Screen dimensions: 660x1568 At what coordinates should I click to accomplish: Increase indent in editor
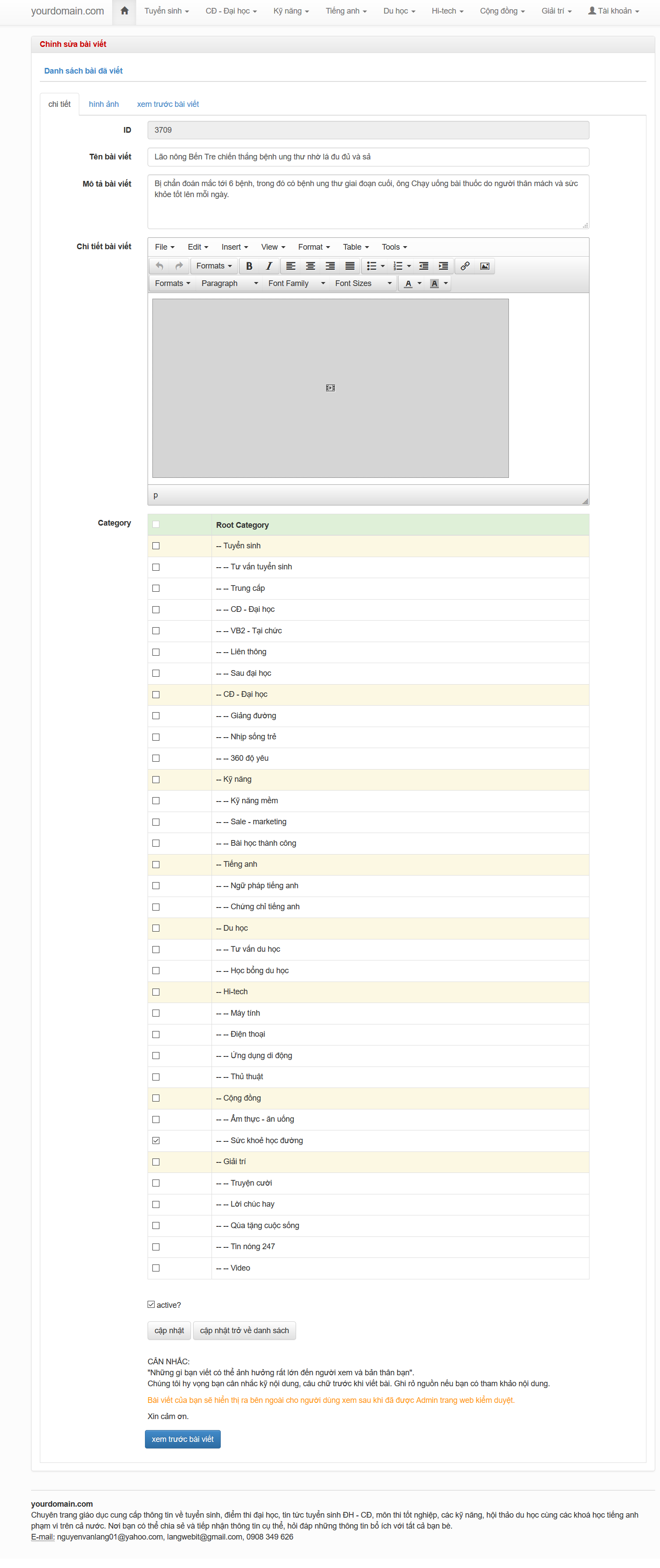click(x=443, y=266)
